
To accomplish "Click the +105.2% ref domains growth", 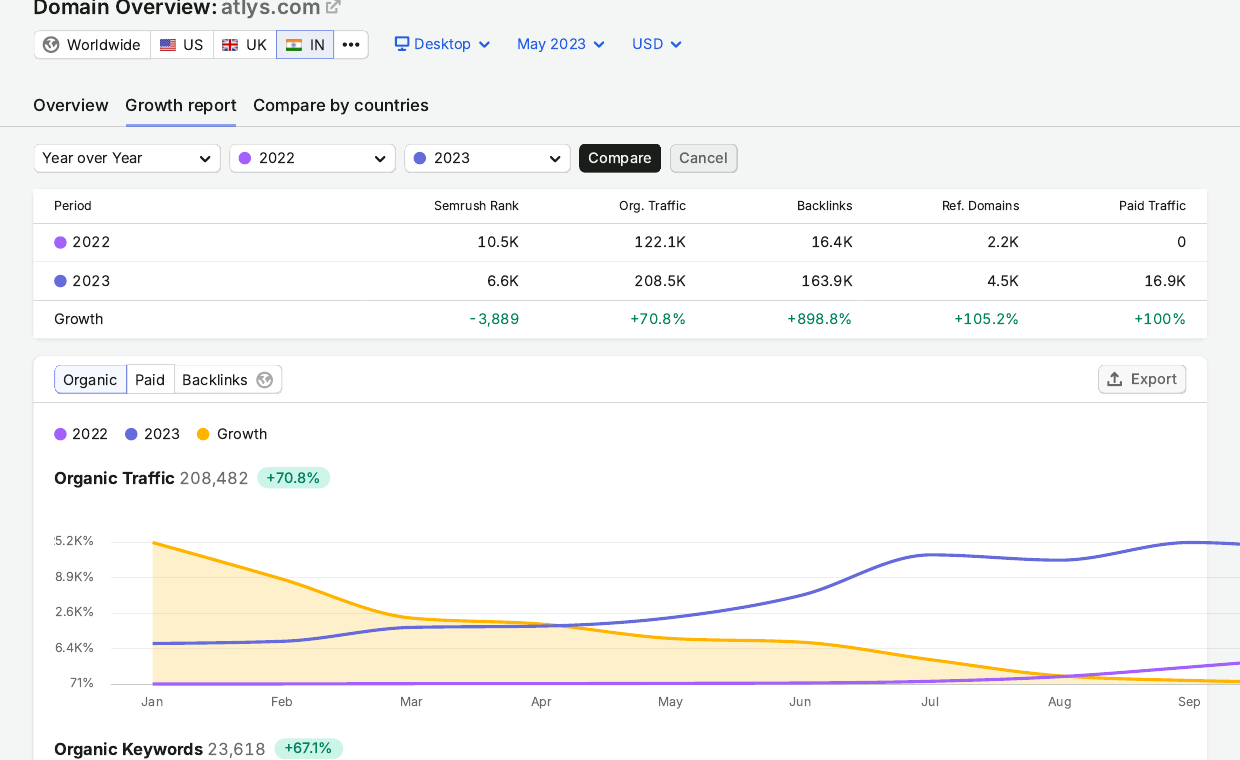I will pyautogui.click(x=986, y=319).
